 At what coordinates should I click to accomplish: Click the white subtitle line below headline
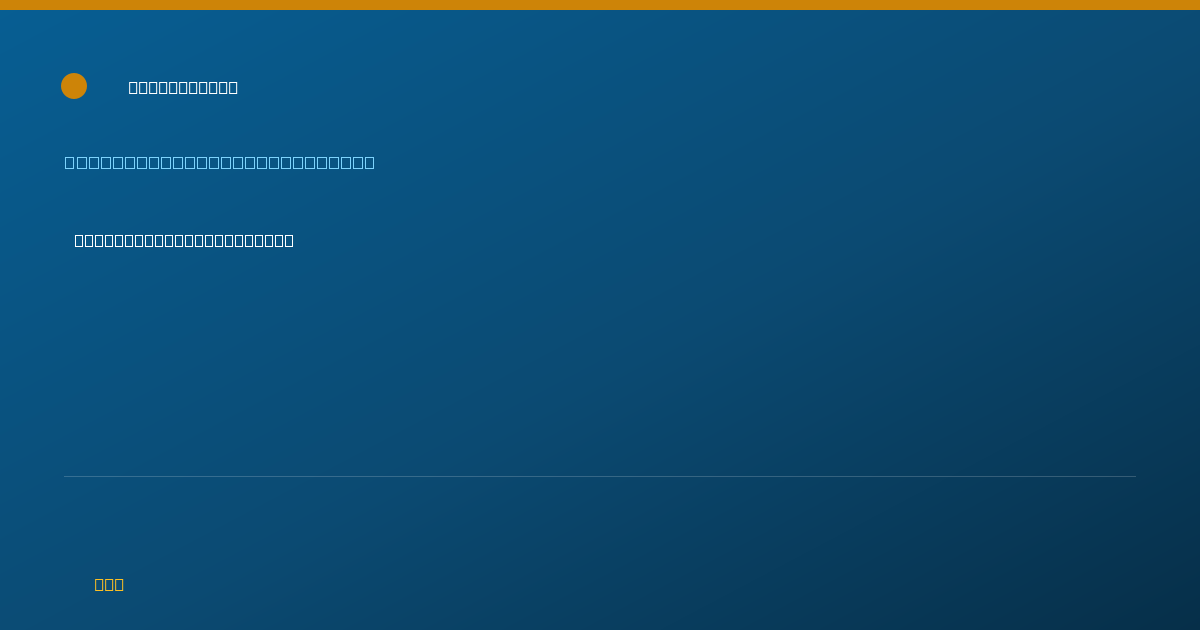184,240
